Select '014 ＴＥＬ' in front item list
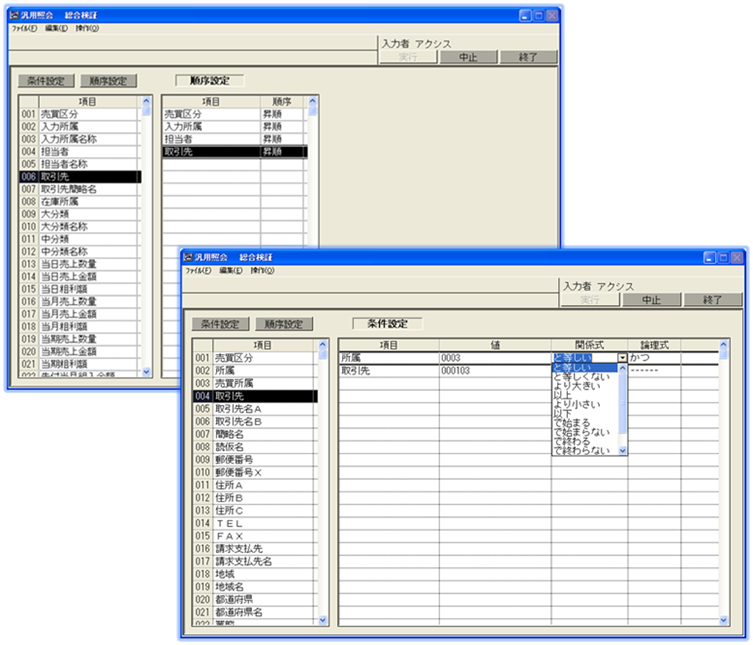 pos(231,523)
